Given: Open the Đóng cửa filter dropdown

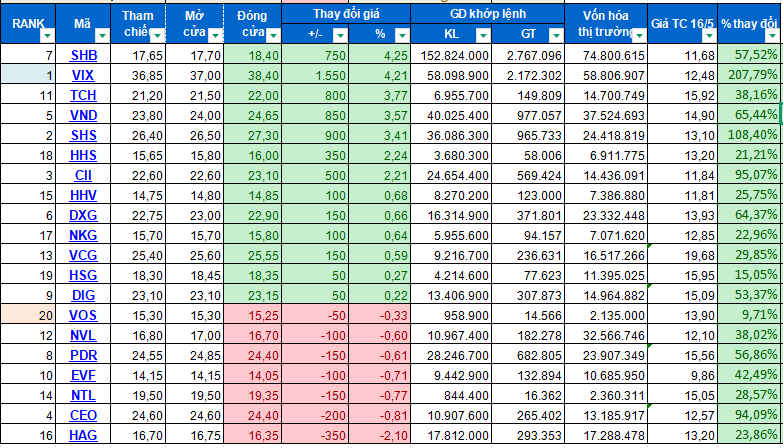Looking at the screenshot, I should tap(273, 36).
